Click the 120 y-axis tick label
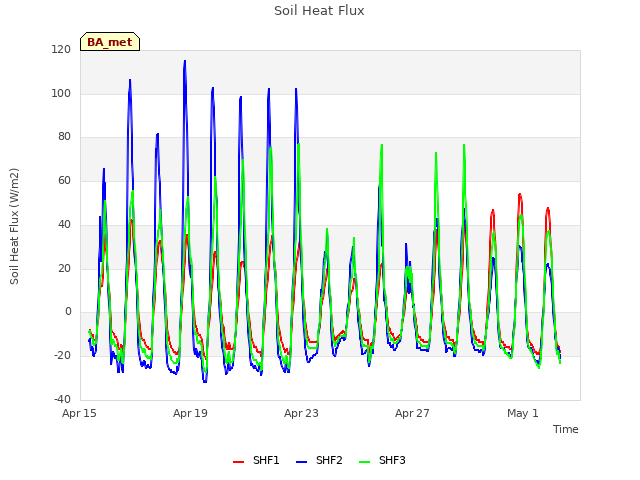The width and height of the screenshot is (640, 480). tap(61, 50)
